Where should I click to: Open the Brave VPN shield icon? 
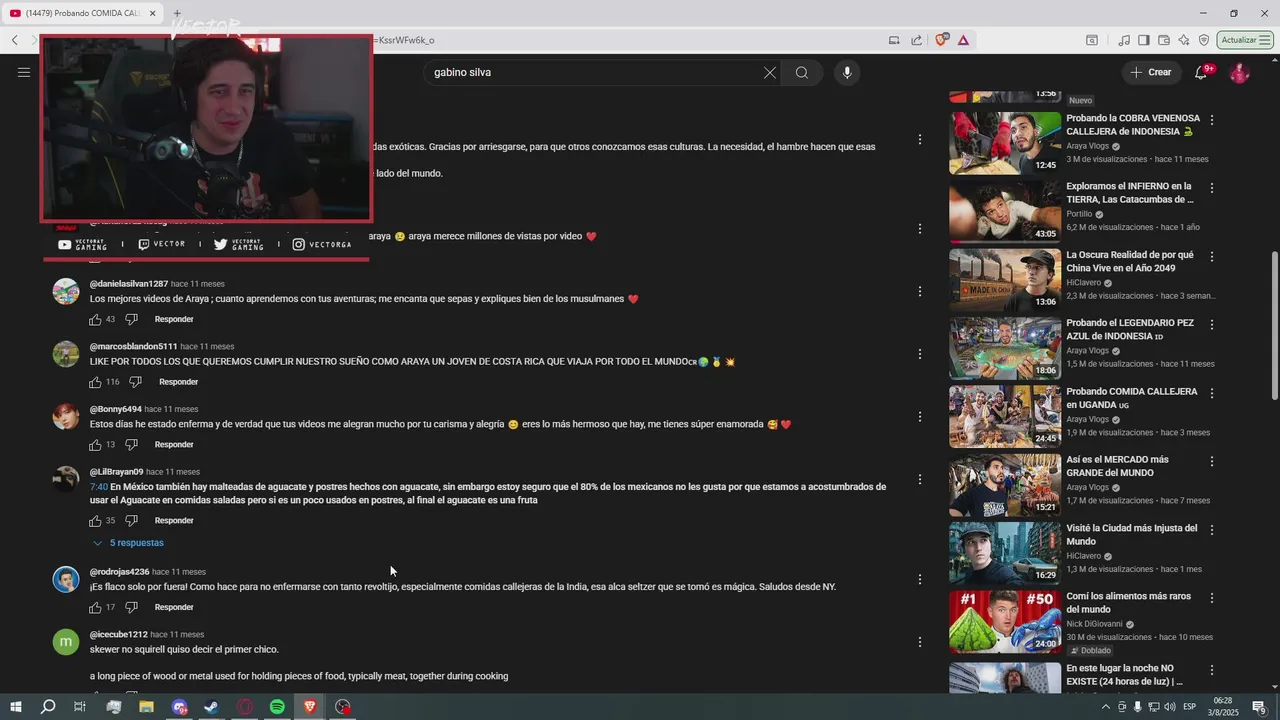1204,40
